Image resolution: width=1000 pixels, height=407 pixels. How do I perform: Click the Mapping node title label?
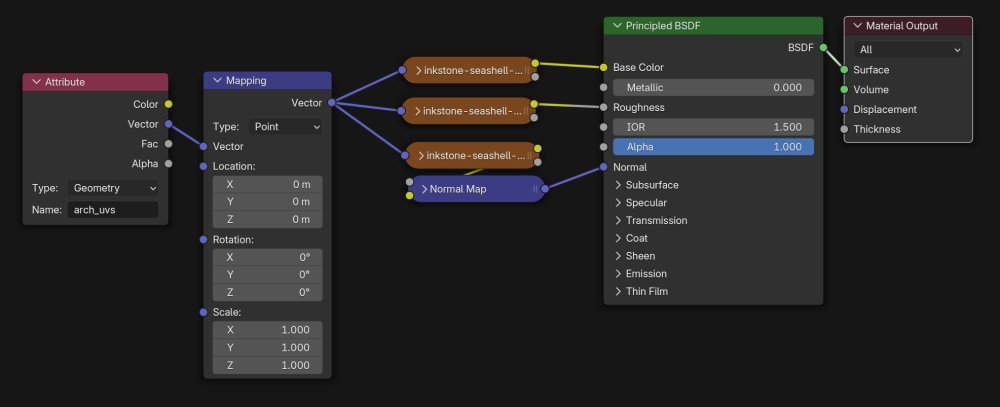coord(246,80)
